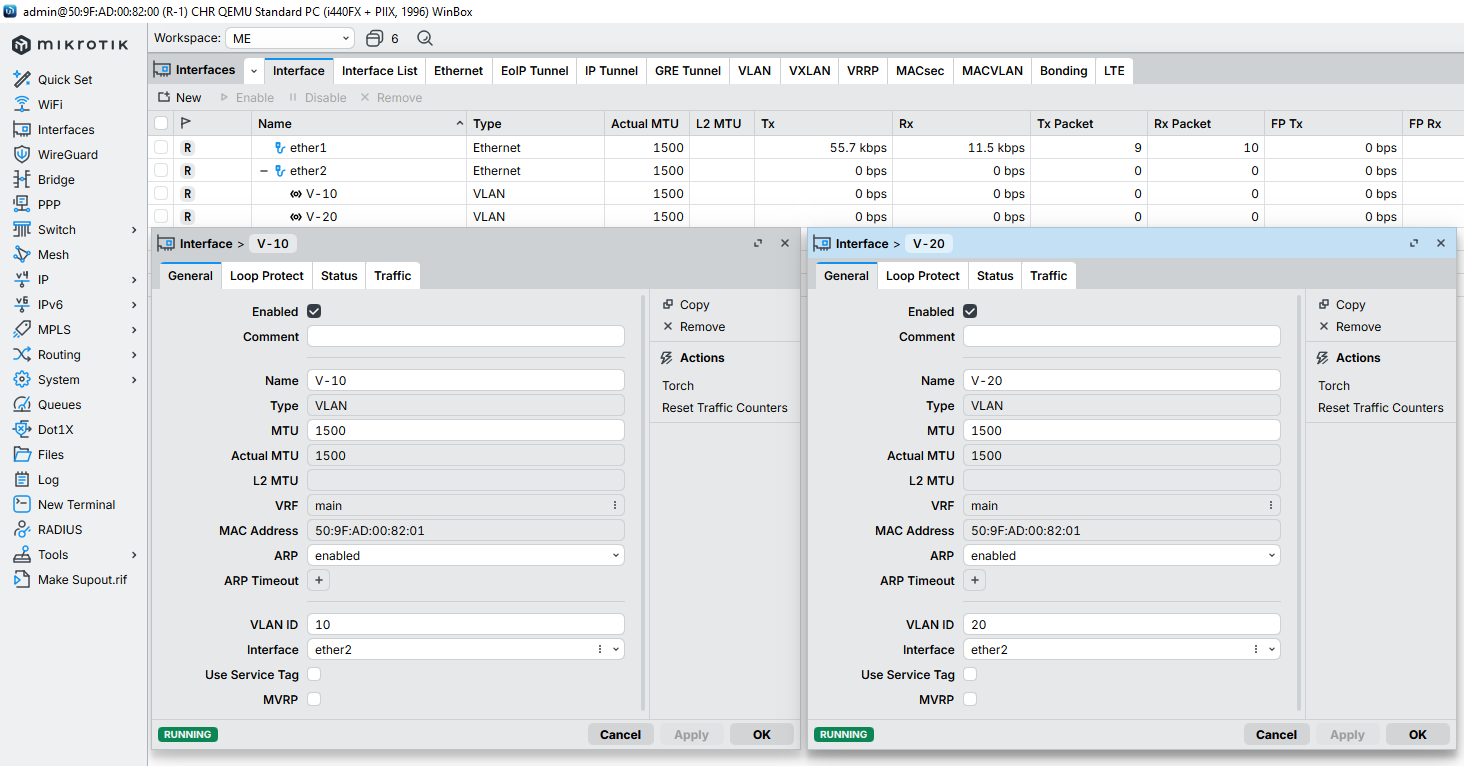The width and height of the screenshot is (1464, 766).
Task: Collapse the ether2 tree row
Action: coord(264,171)
